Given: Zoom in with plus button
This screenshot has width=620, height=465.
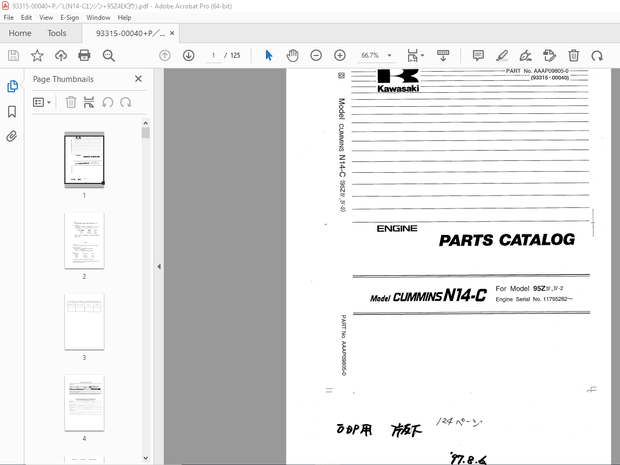Looking at the screenshot, I should [340, 55].
